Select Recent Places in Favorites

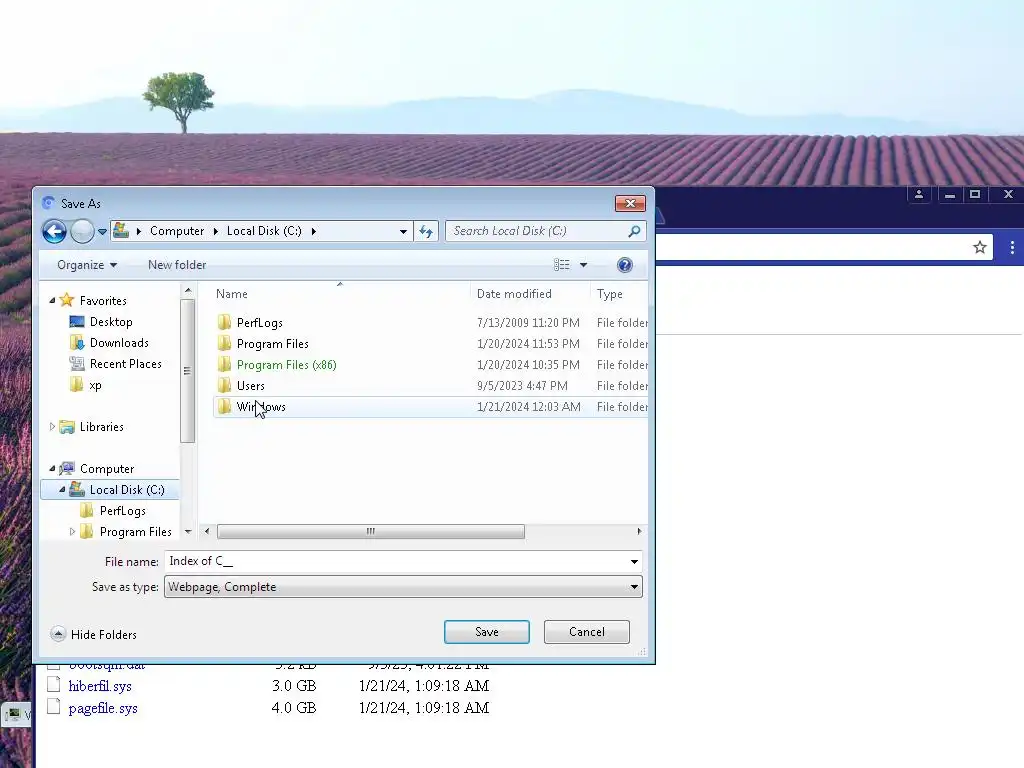pos(125,364)
